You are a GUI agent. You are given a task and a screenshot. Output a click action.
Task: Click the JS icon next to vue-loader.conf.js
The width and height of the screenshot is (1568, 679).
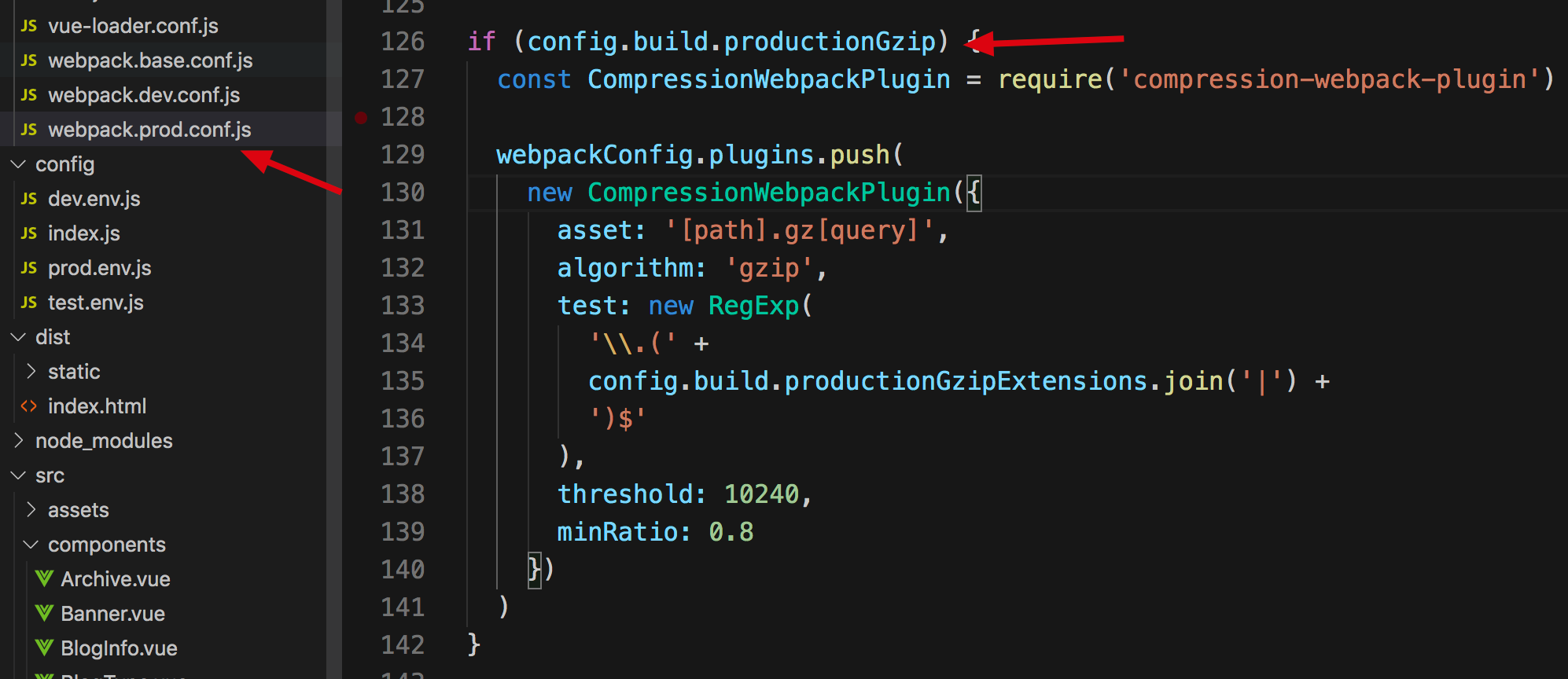(x=28, y=25)
